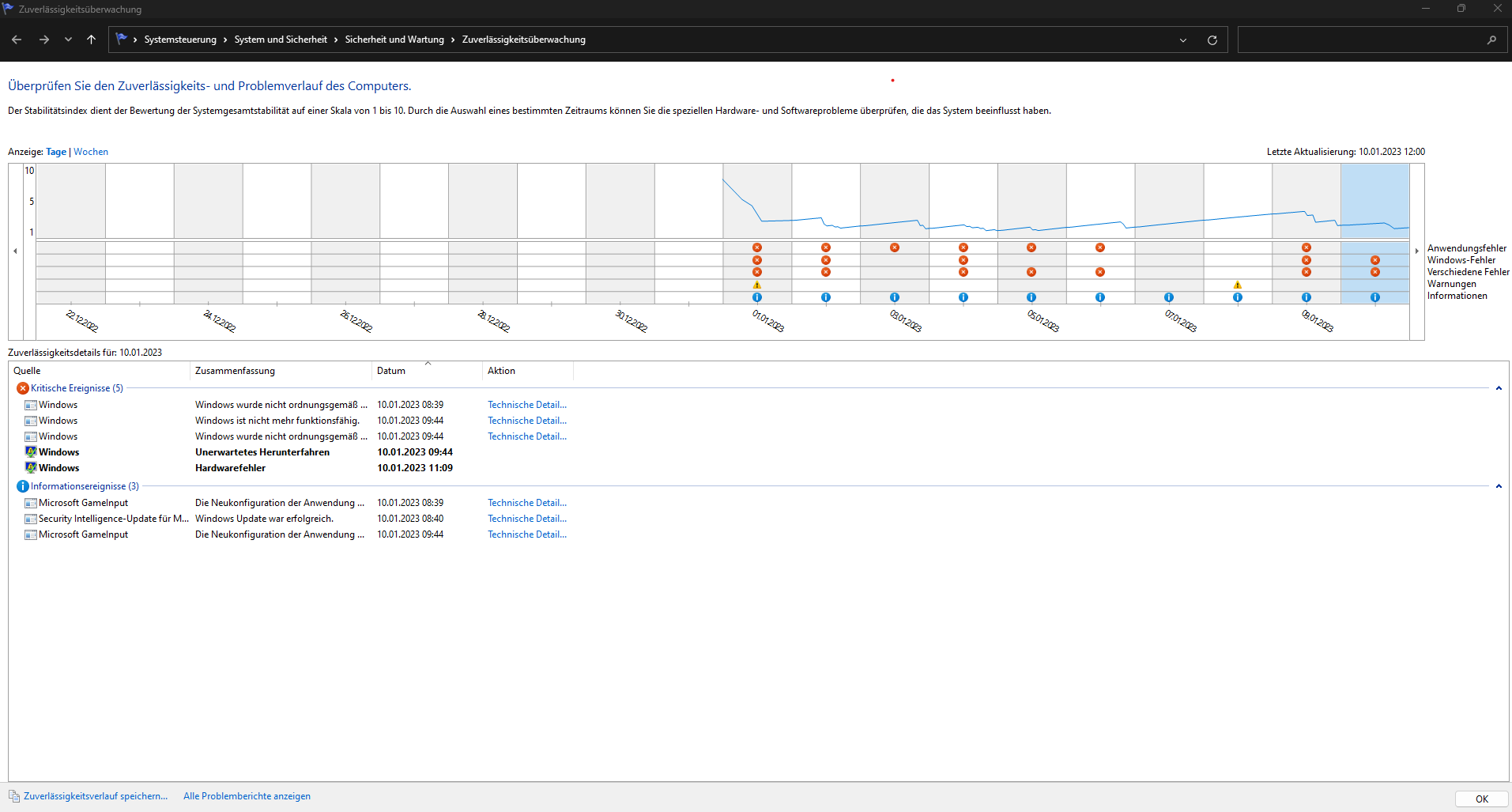Screen dimensions: 1512x812
Task: Open Systemsteuerung in the breadcrumb
Action: point(180,40)
